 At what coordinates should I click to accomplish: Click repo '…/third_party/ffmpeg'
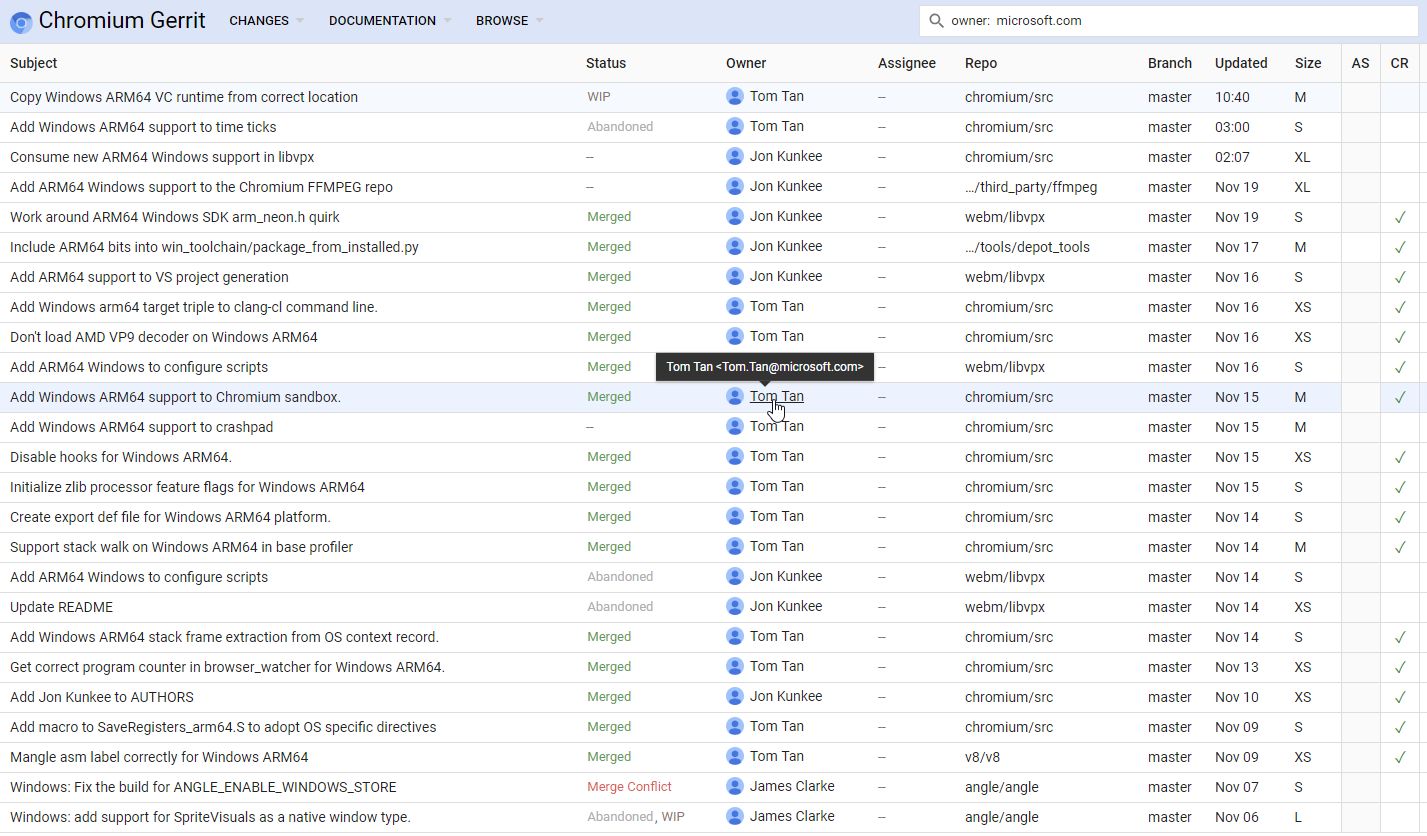click(1031, 187)
